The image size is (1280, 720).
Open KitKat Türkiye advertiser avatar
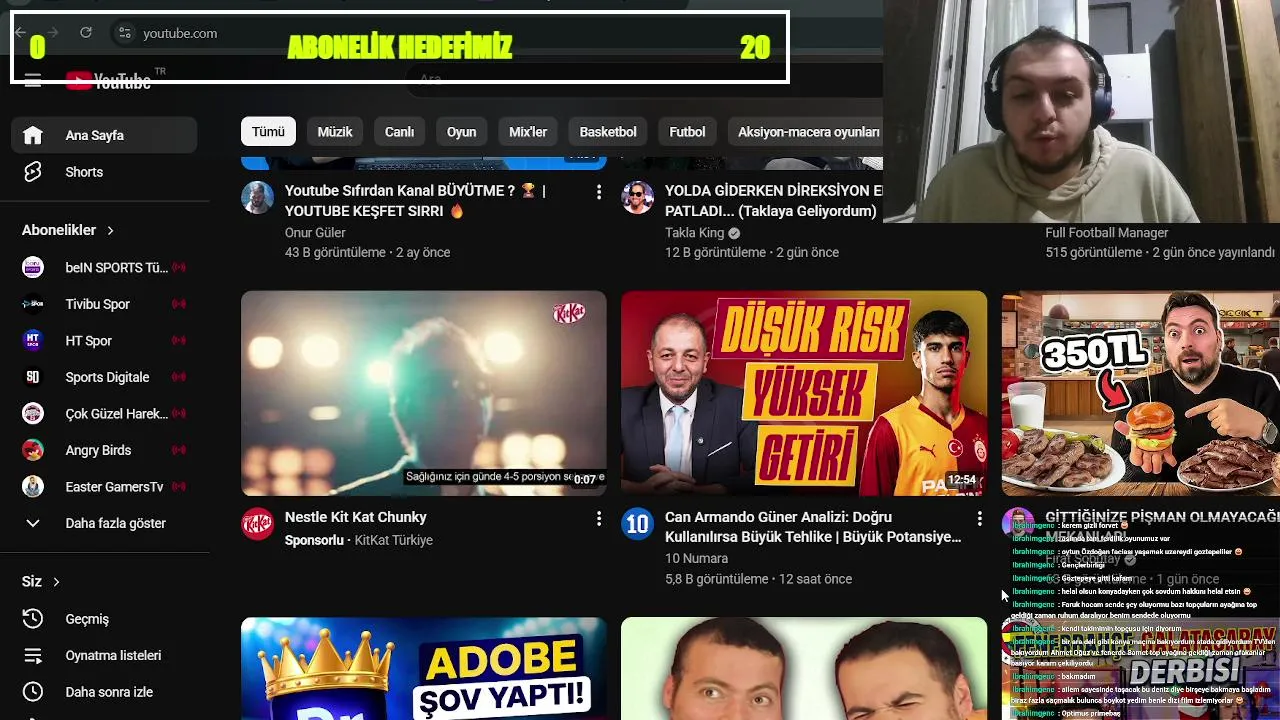pyautogui.click(x=258, y=524)
